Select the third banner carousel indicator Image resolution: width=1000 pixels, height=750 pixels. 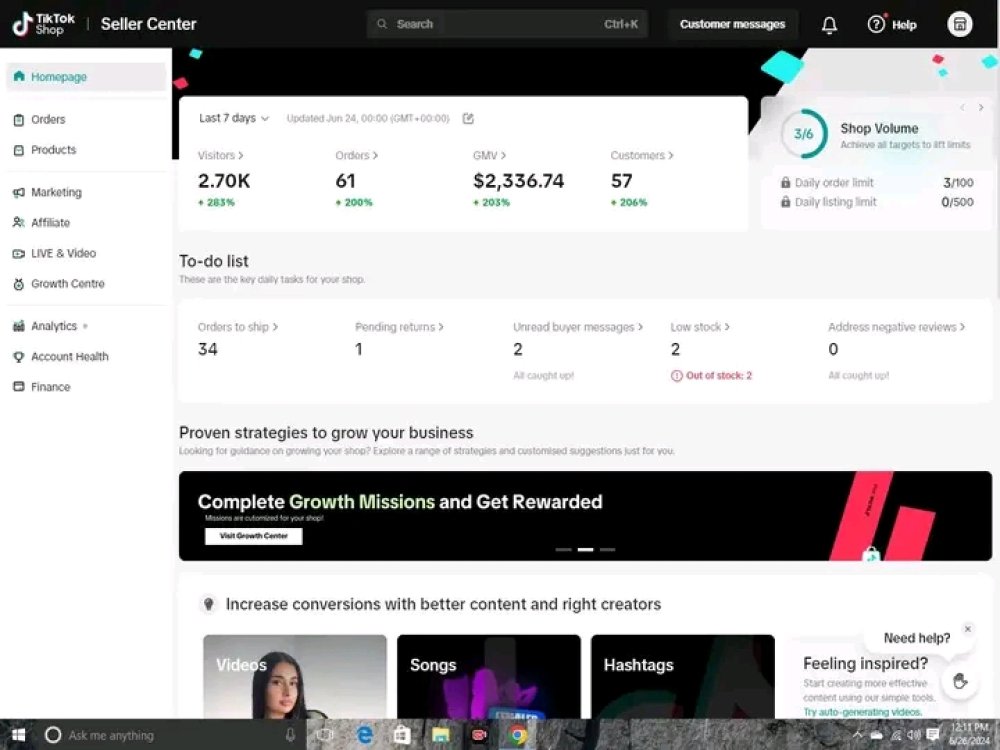pos(607,549)
